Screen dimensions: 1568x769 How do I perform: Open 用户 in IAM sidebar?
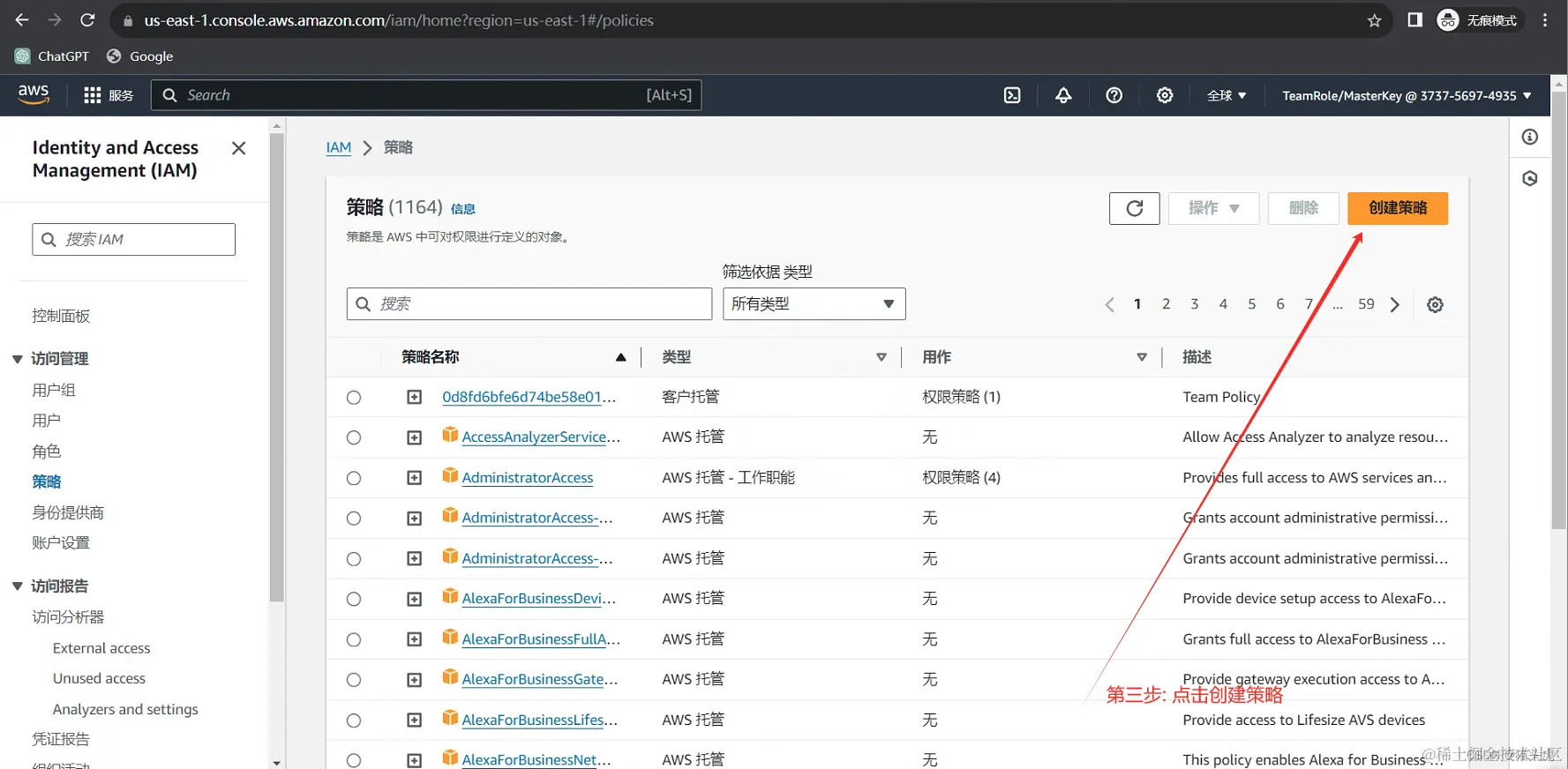point(47,421)
